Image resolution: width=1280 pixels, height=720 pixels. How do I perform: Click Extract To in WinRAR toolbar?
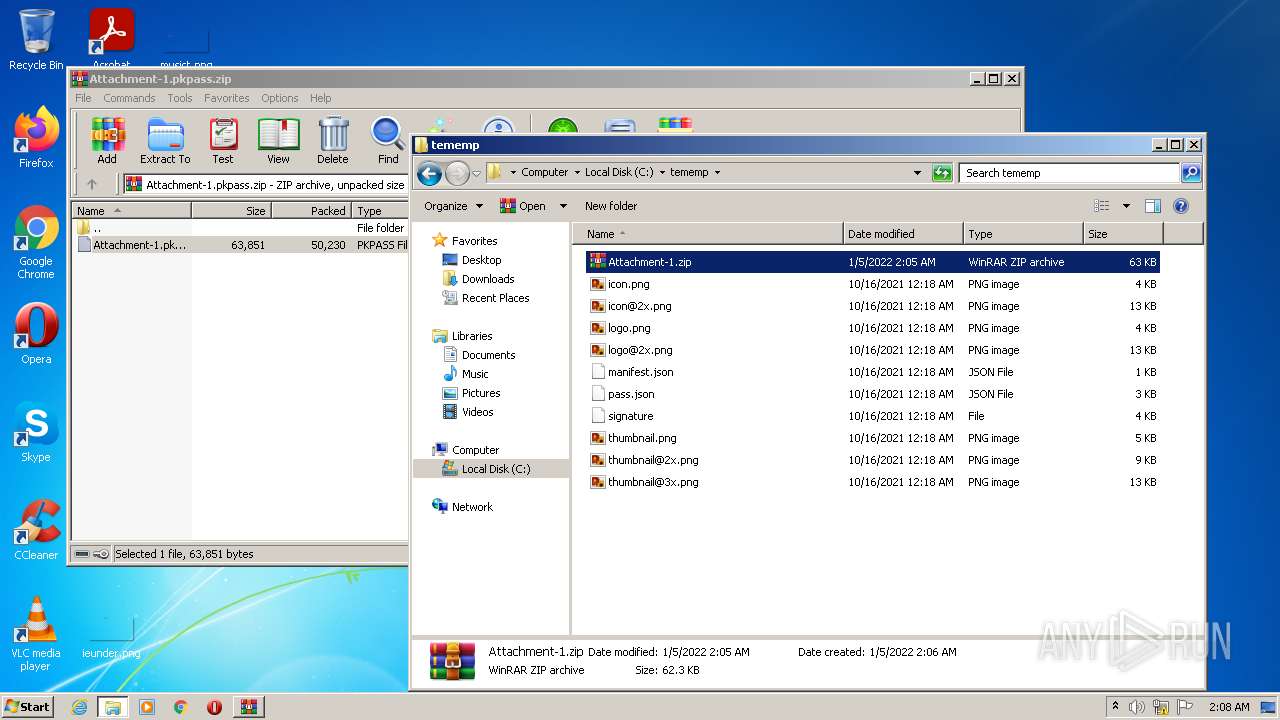165,141
